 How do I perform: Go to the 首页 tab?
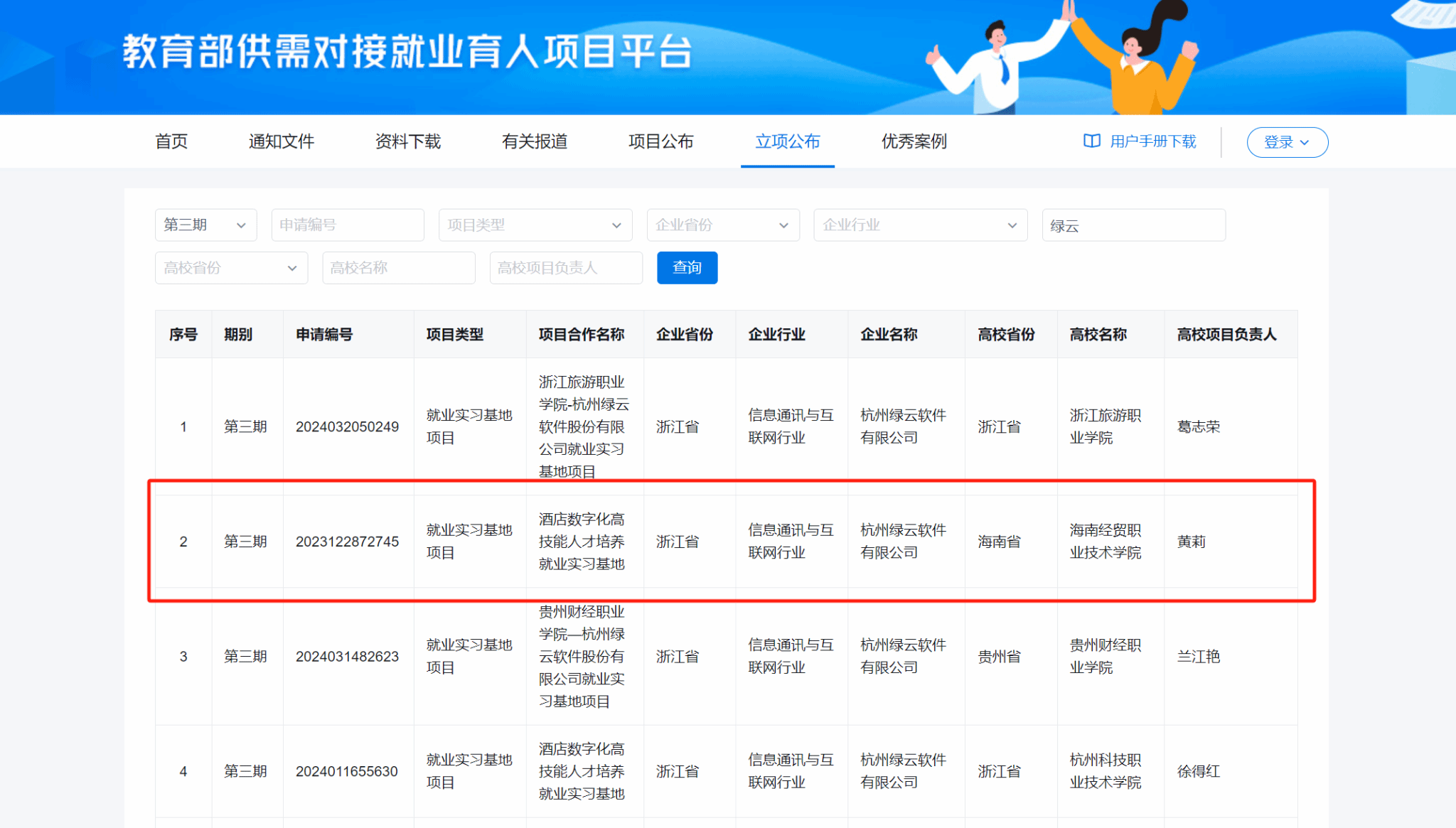171,141
